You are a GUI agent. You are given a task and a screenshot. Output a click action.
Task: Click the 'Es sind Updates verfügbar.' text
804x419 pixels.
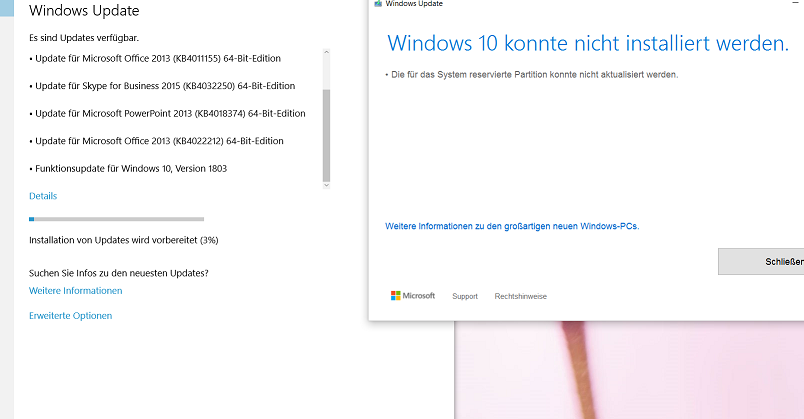coord(84,38)
